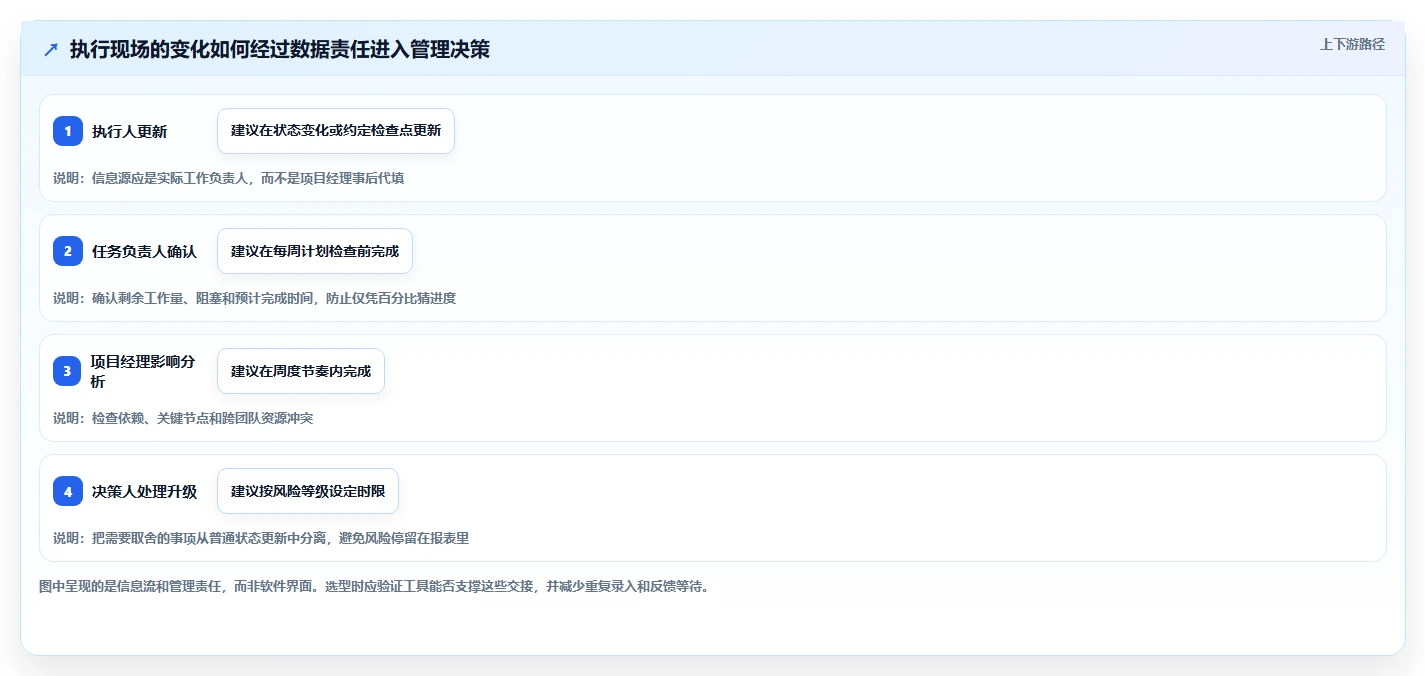Image resolution: width=1426 pixels, height=676 pixels.
Task: Click the note 检查依赖、关键节点和跨团队资源冲突
Action: point(202,418)
